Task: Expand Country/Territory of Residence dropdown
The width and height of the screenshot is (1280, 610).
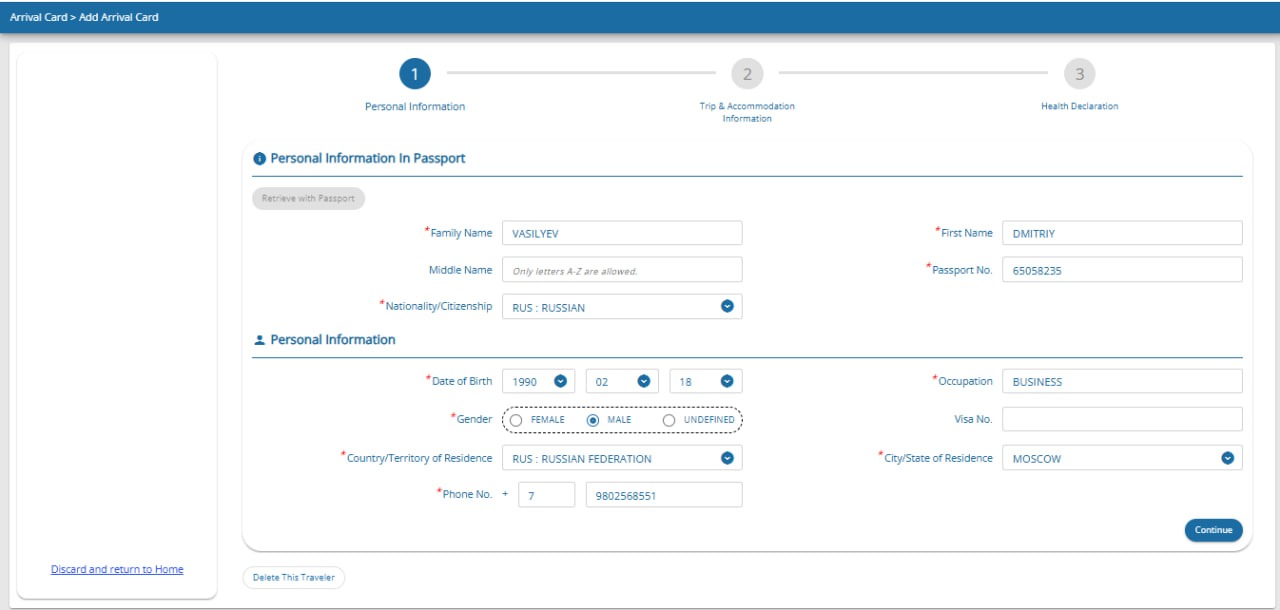Action: (727, 458)
